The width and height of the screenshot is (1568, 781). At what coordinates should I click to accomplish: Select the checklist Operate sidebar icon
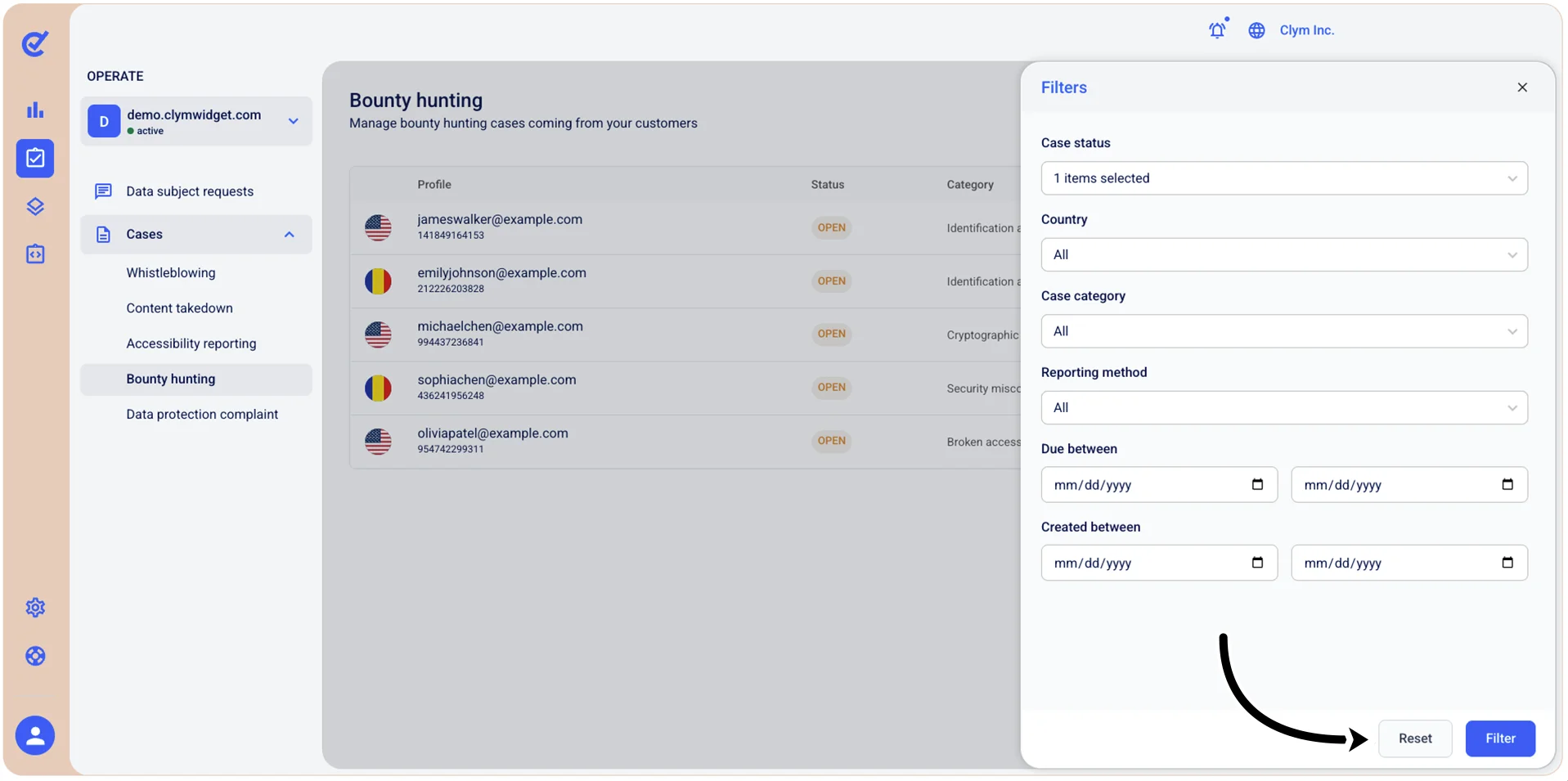(35, 158)
